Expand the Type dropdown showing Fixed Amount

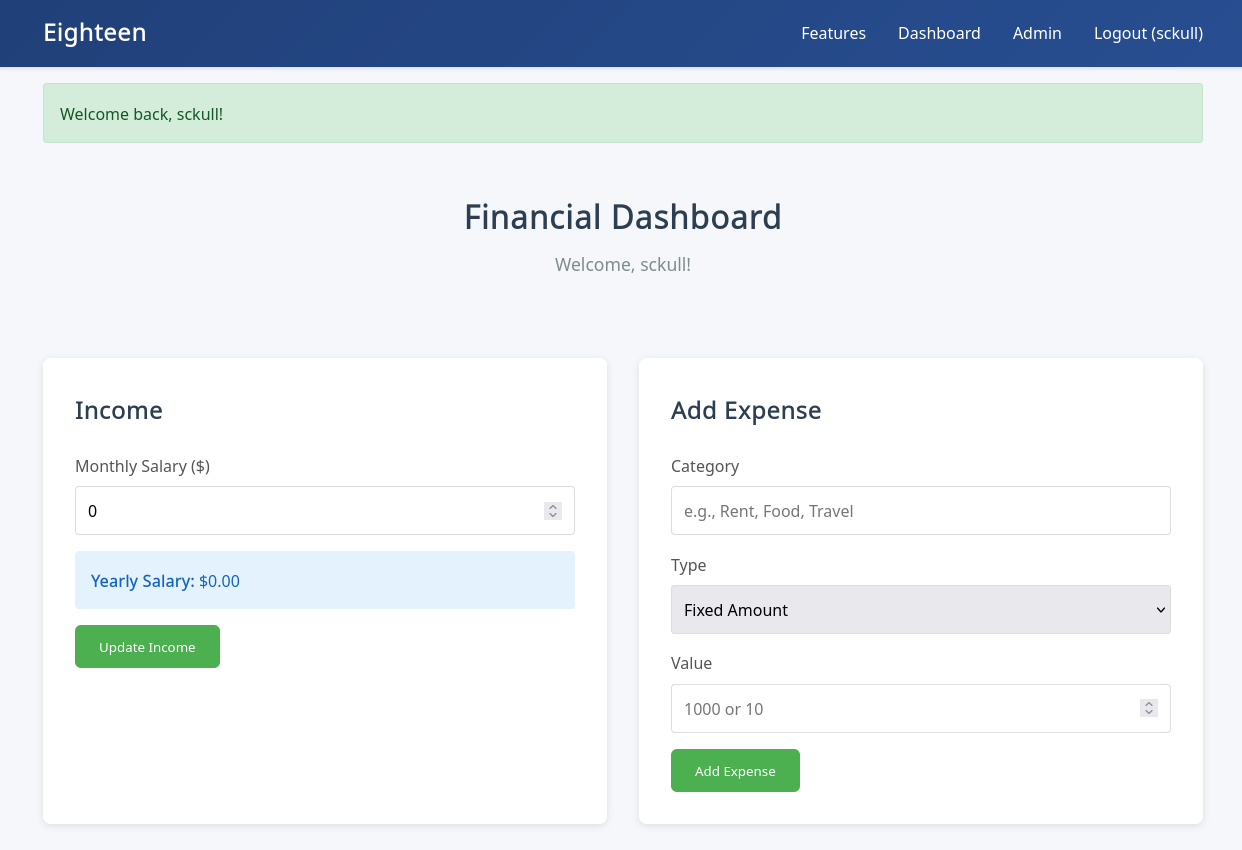click(x=920, y=610)
